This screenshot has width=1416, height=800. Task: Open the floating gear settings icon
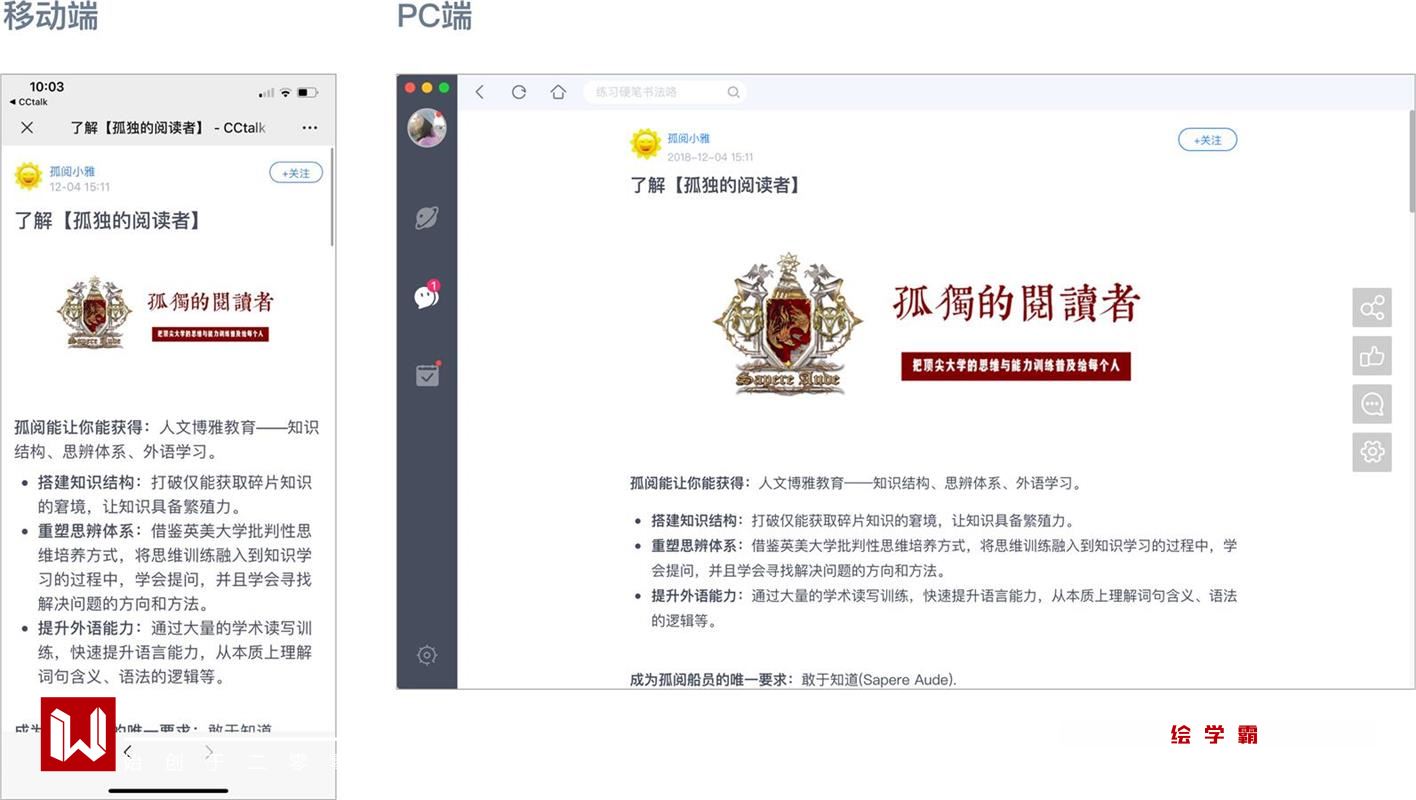(1372, 452)
